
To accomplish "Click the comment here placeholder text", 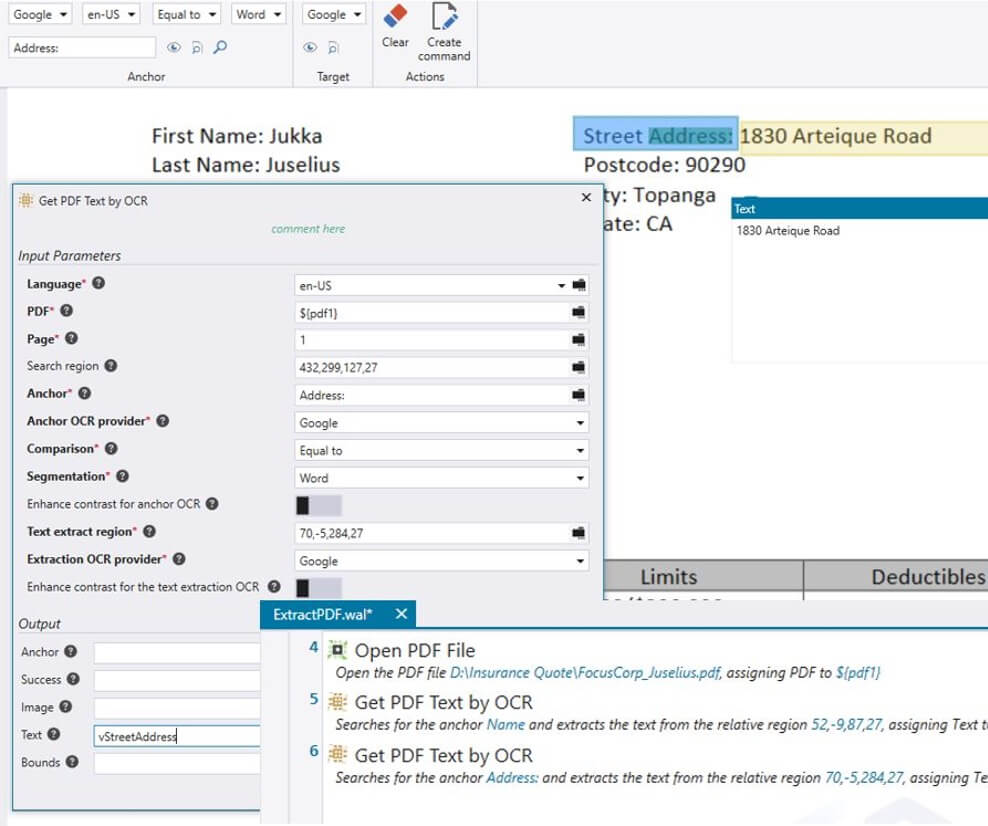I will click(308, 229).
